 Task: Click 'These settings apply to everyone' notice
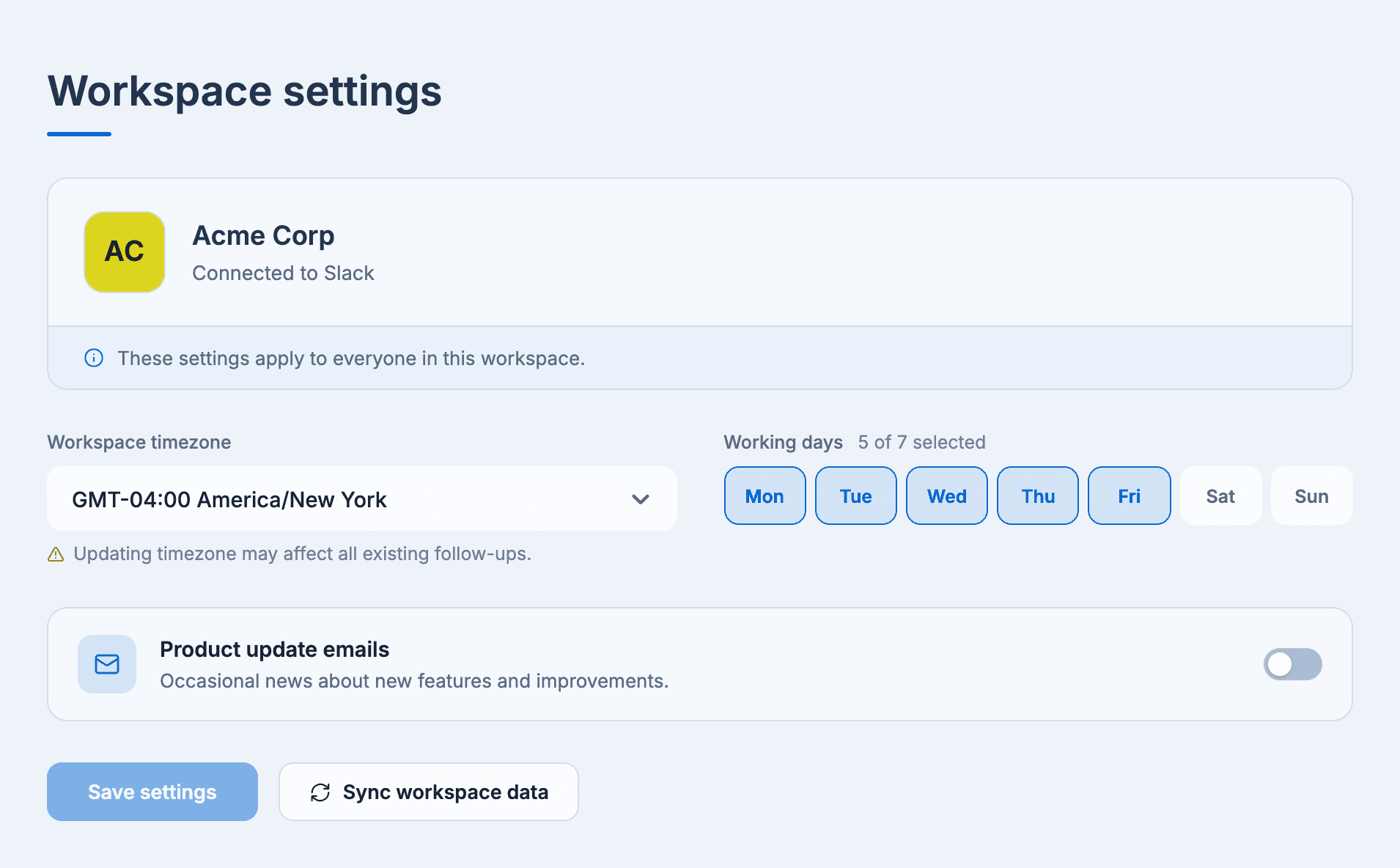pyautogui.click(x=351, y=358)
